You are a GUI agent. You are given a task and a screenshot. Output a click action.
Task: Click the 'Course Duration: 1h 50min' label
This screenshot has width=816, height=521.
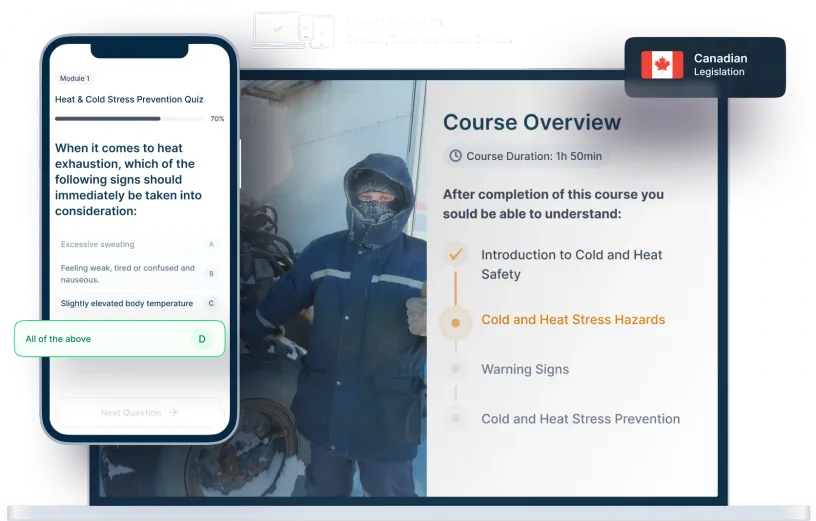pos(534,156)
